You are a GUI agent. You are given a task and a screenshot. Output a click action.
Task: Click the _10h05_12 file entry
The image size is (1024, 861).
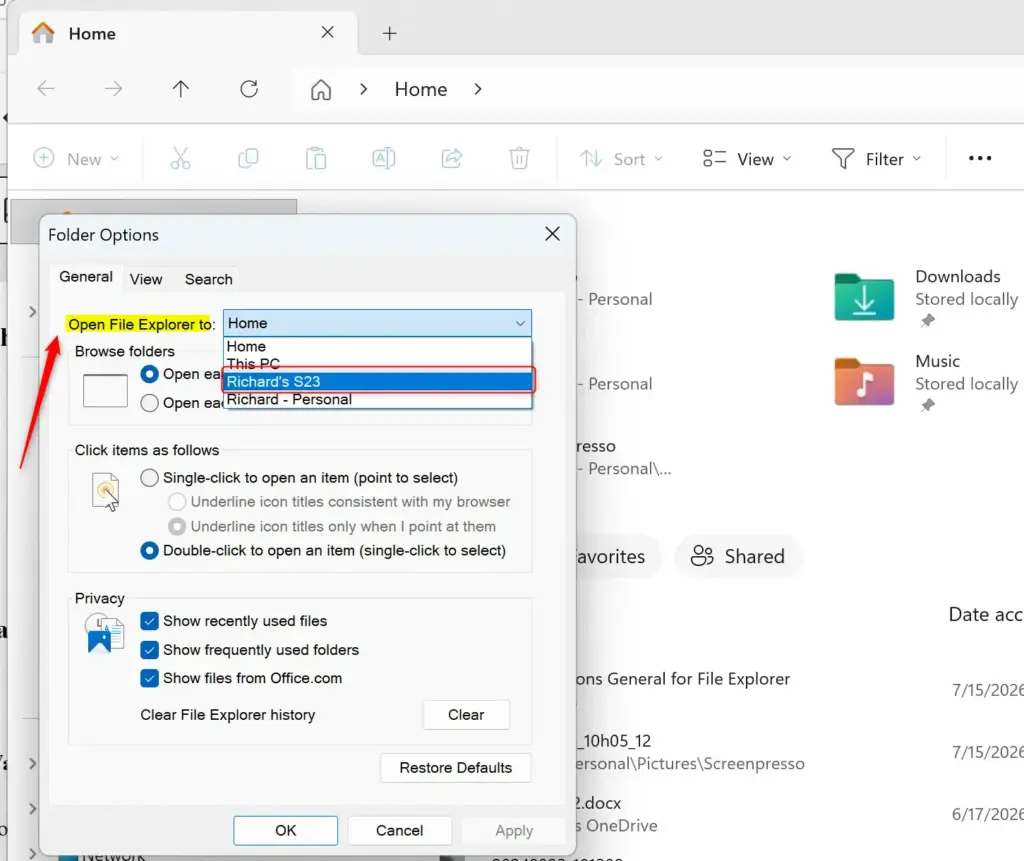tap(614, 741)
